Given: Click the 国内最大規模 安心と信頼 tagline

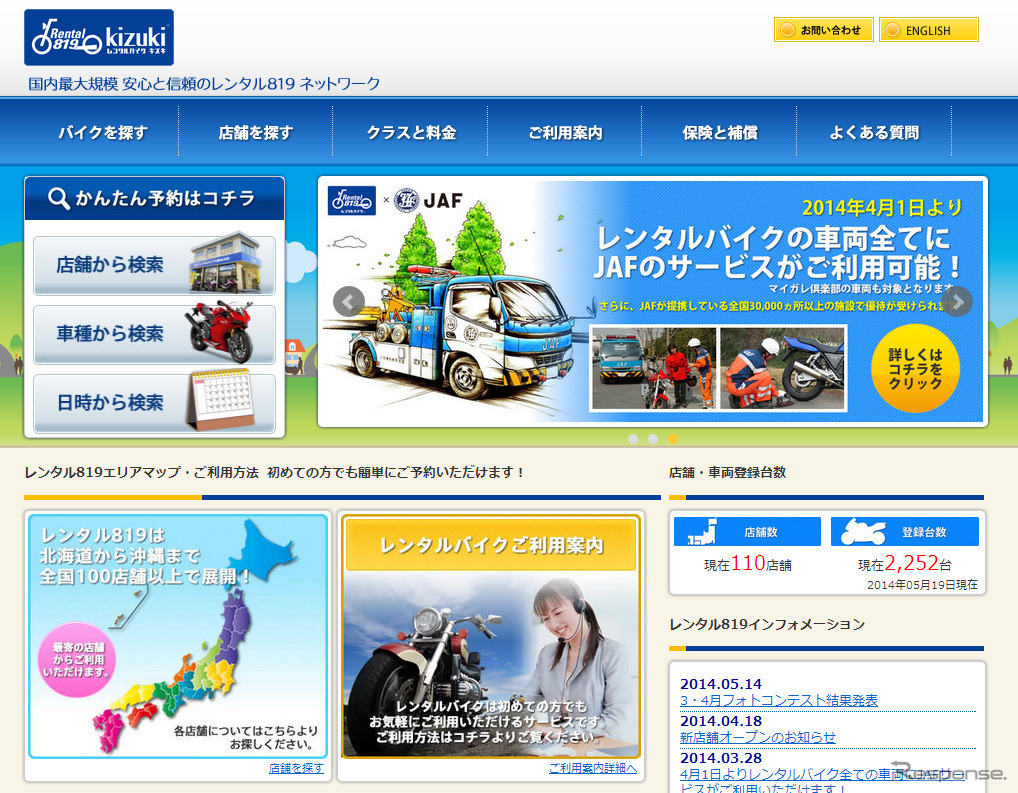Looking at the screenshot, I should pos(203,84).
